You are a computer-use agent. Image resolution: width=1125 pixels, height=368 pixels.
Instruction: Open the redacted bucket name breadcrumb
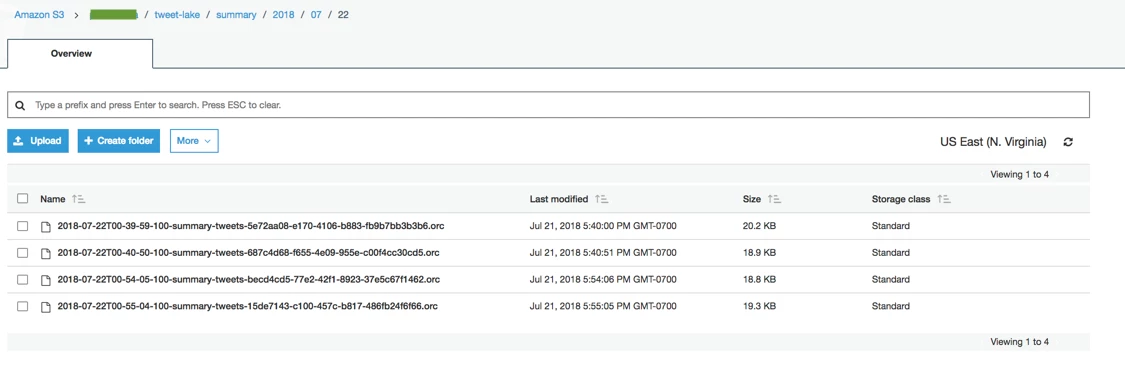[x=113, y=15]
